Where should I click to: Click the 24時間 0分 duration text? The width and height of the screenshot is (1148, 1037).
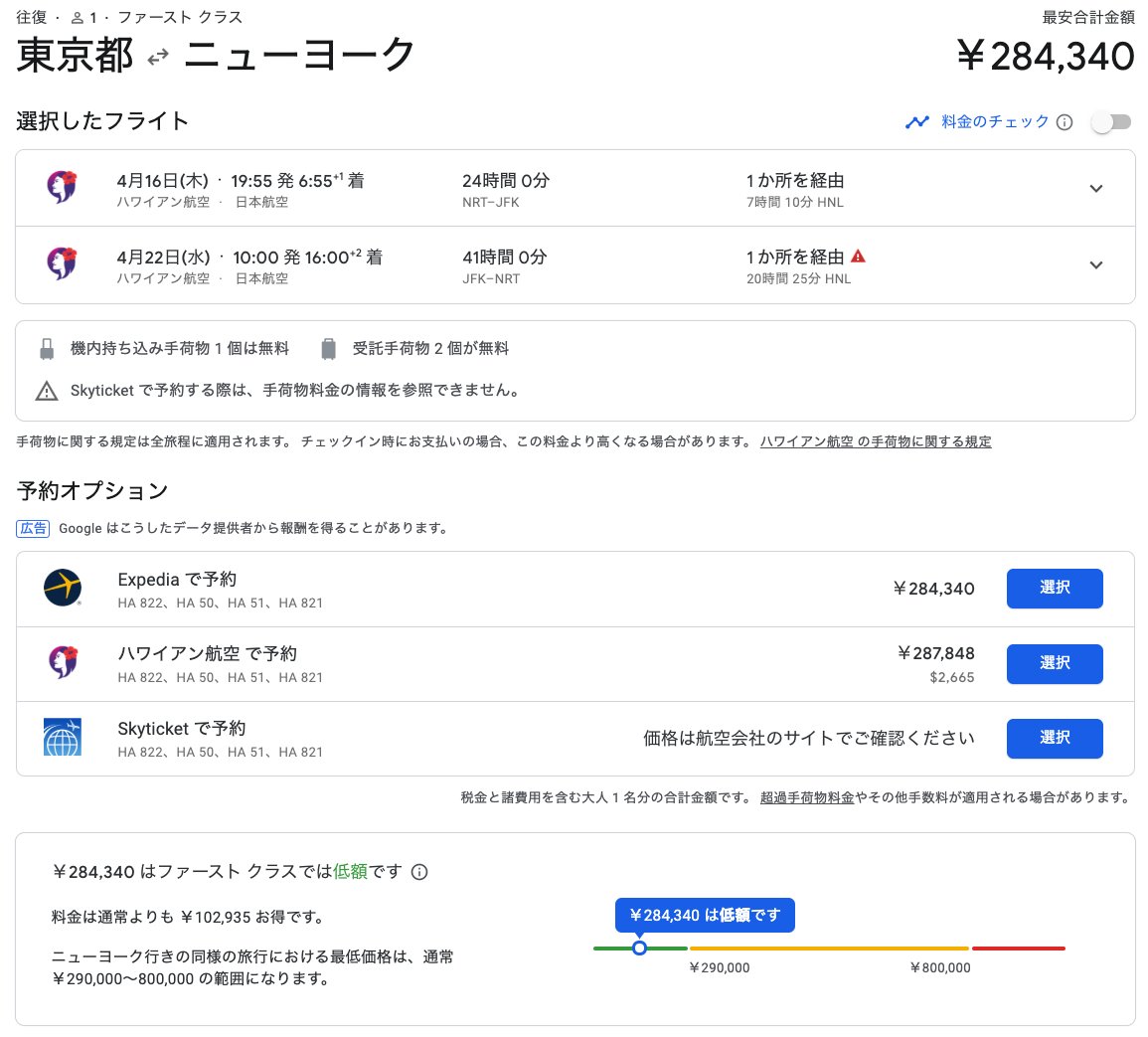506,181
